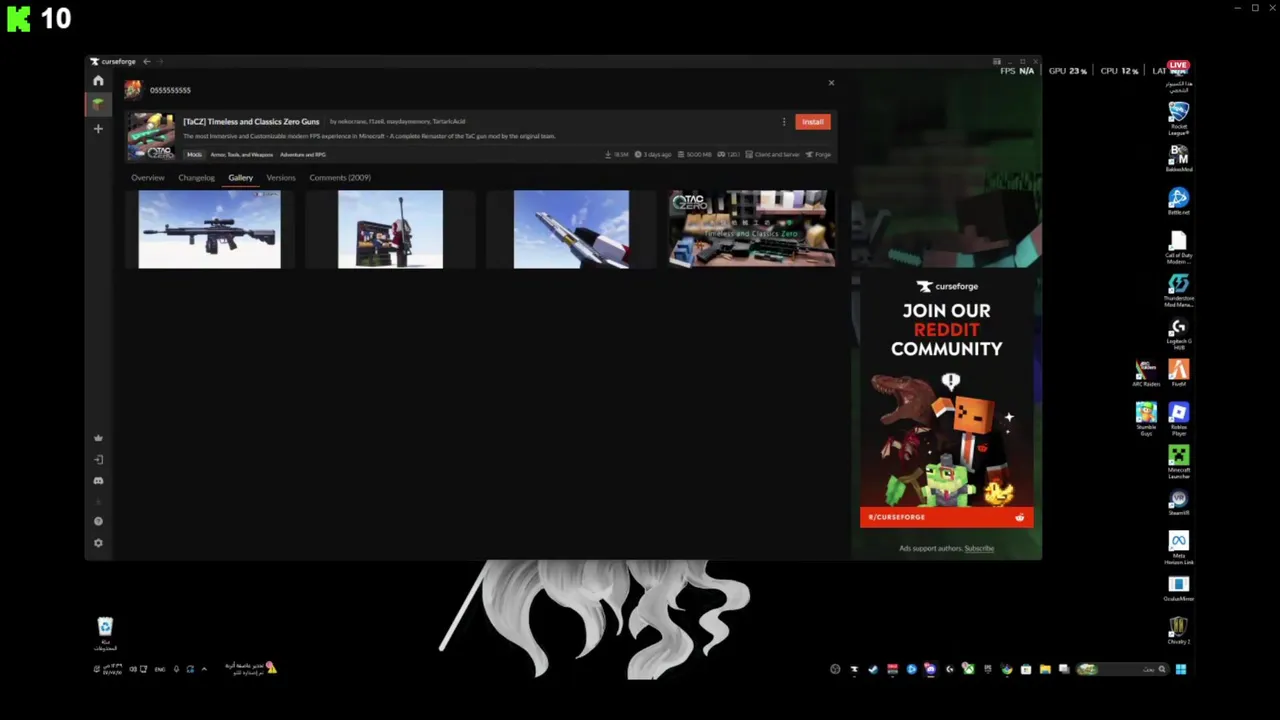Add a new game with plus icon
1280x720 pixels.
[98, 129]
